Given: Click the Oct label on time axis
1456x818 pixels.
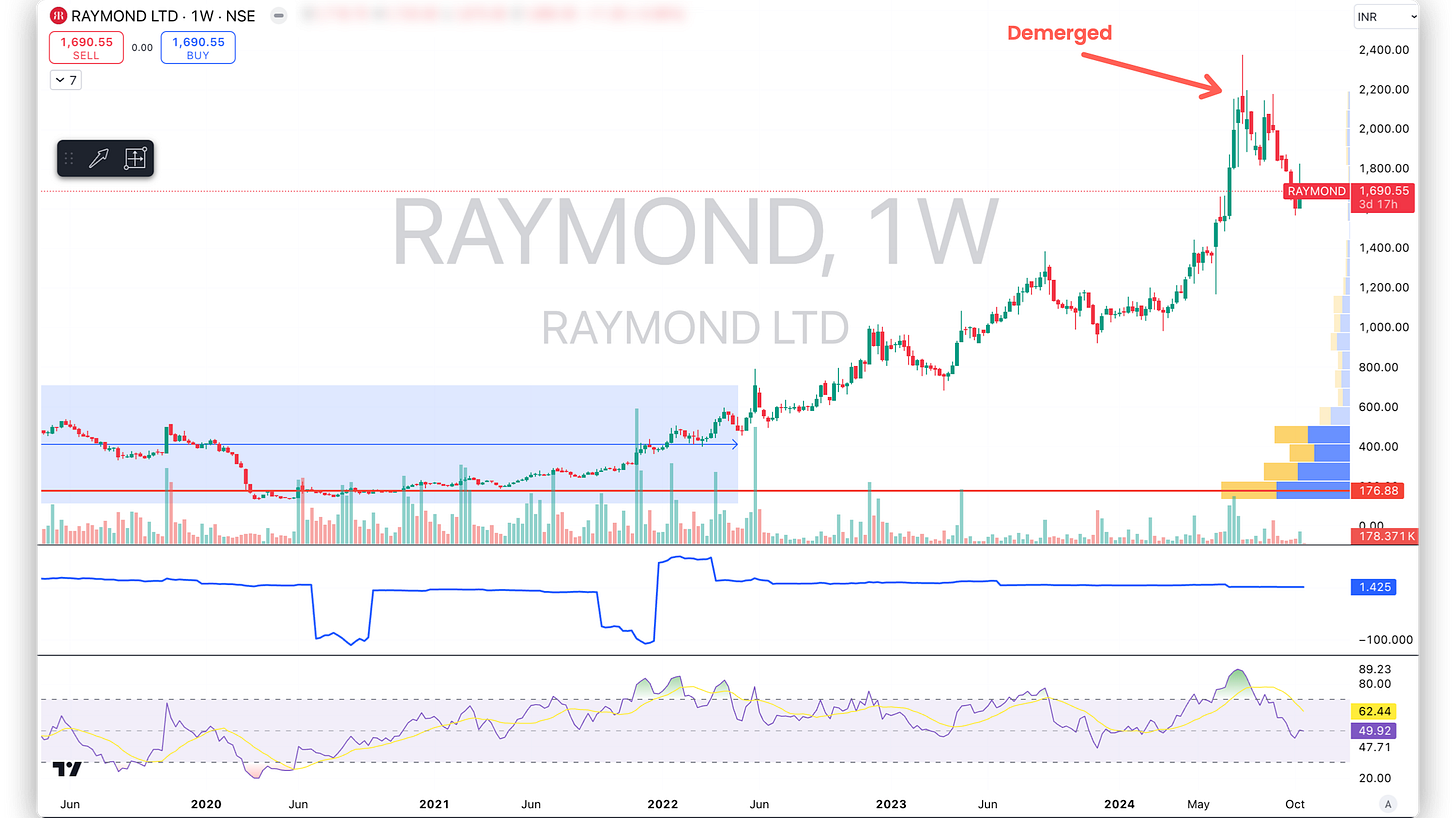Looking at the screenshot, I should pyautogui.click(x=1296, y=804).
